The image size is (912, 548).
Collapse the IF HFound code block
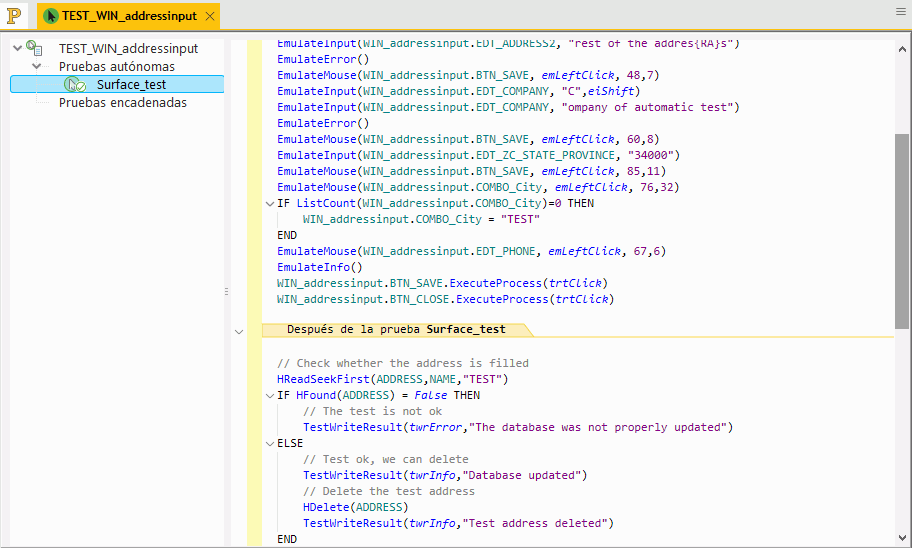coord(270,396)
